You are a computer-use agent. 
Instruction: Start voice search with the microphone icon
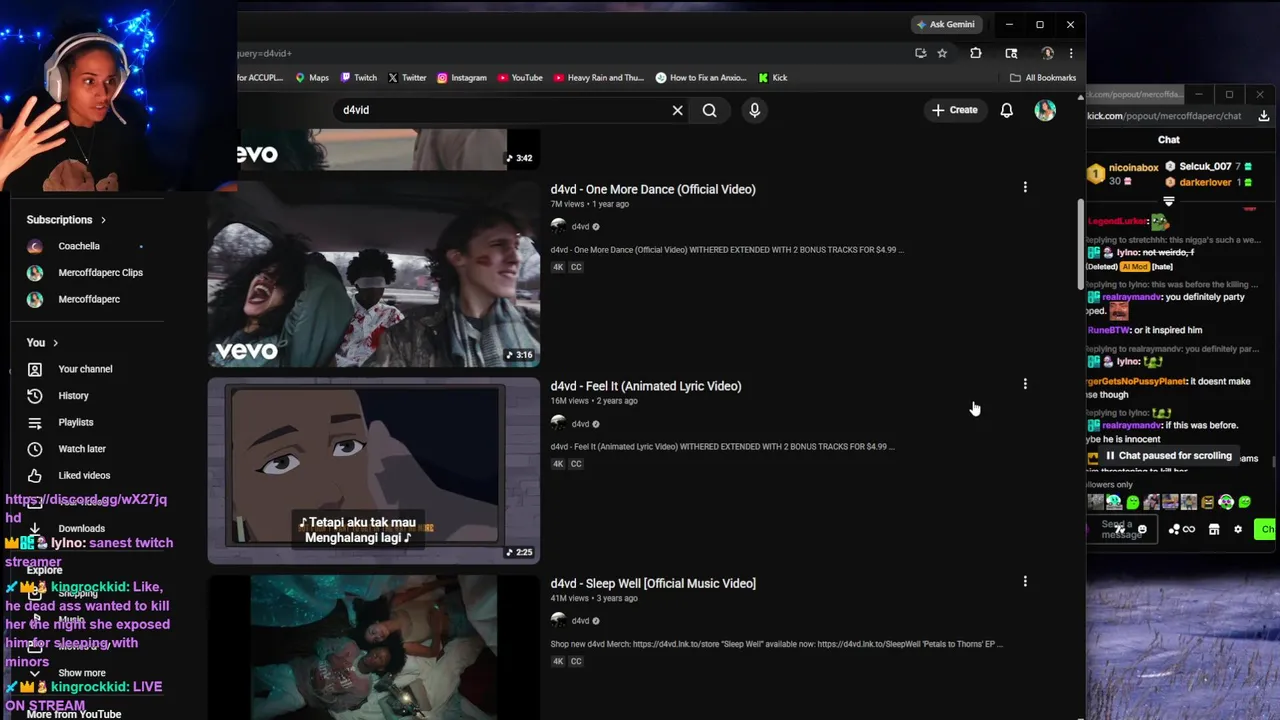pos(755,110)
